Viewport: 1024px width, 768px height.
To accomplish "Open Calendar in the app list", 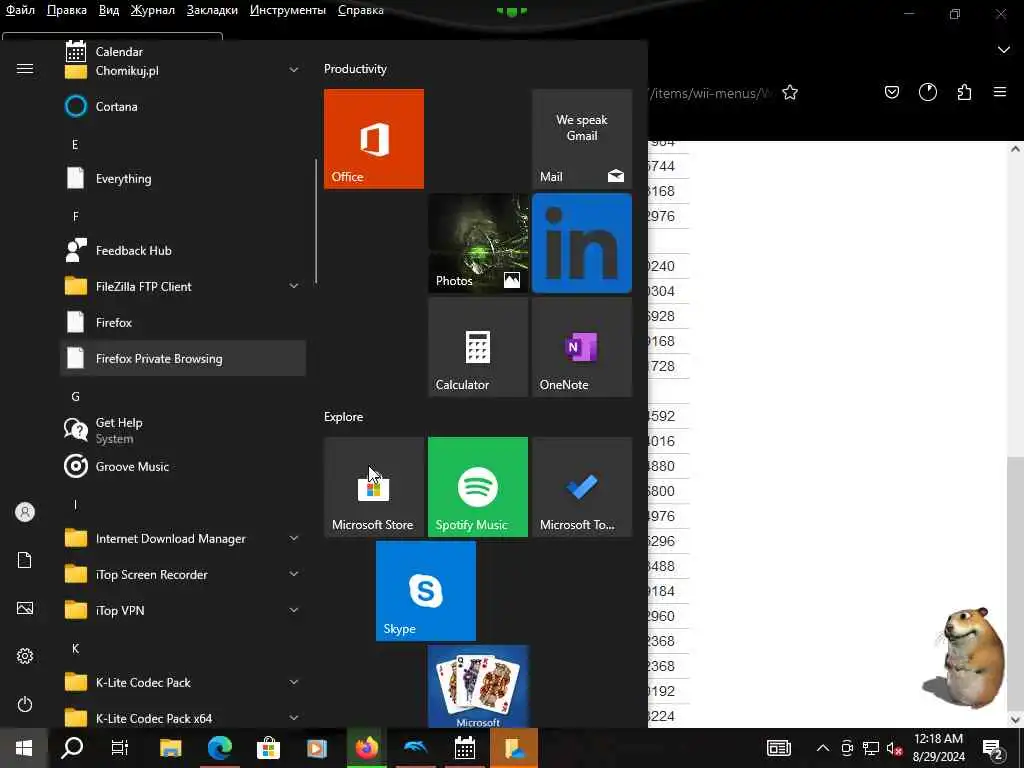I will pos(183,51).
